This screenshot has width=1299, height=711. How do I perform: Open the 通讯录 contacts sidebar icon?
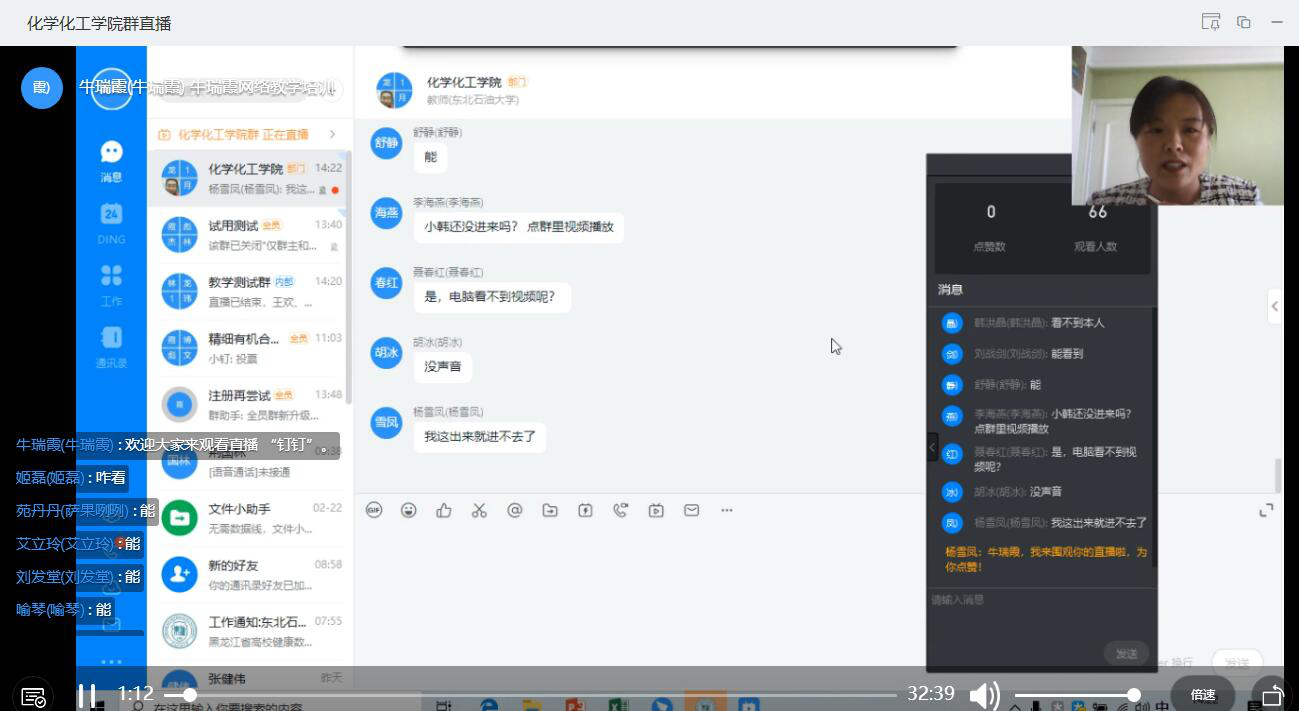(x=111, y=347)
